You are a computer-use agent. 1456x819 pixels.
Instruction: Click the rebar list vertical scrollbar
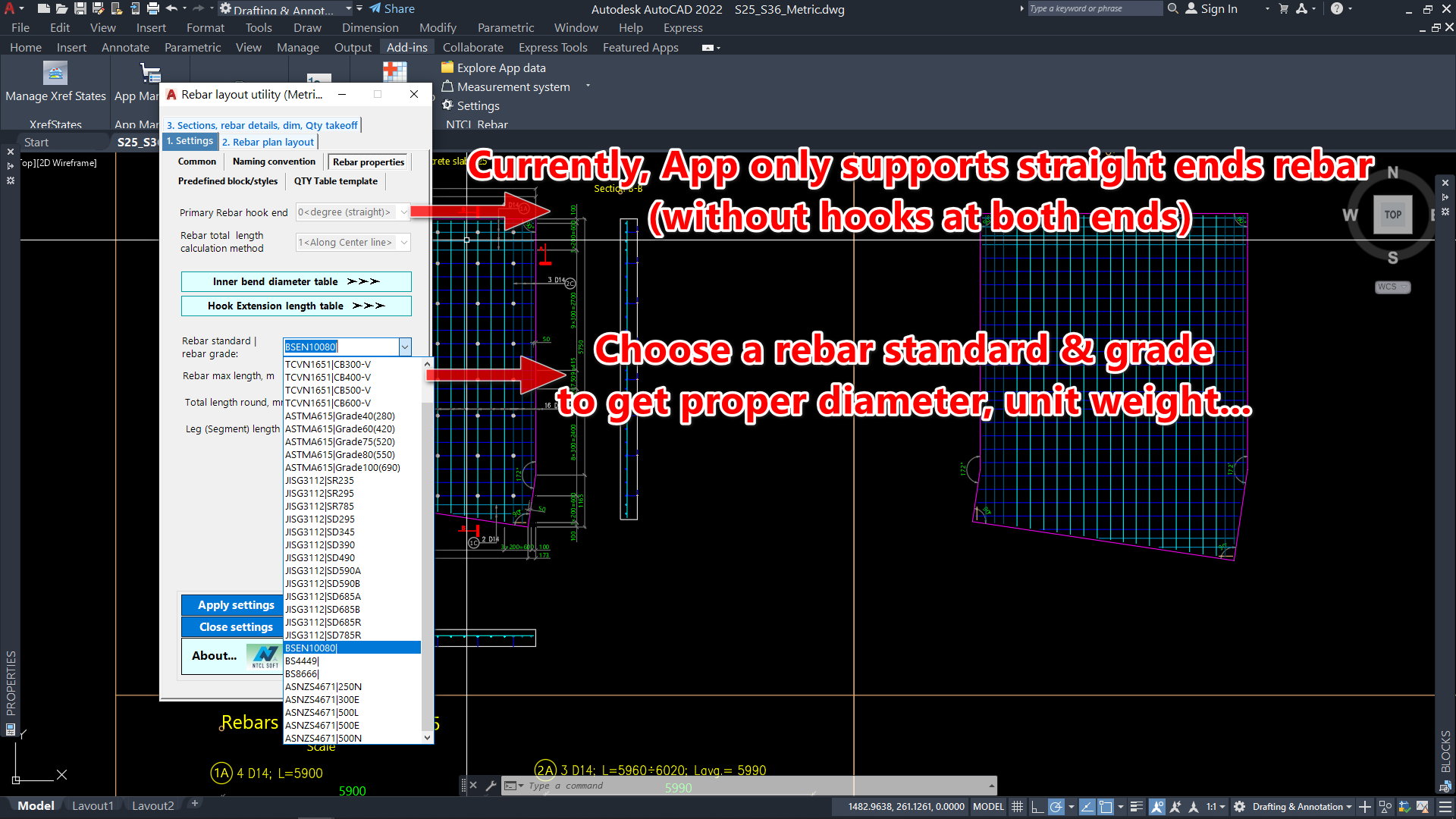(427, 531)
